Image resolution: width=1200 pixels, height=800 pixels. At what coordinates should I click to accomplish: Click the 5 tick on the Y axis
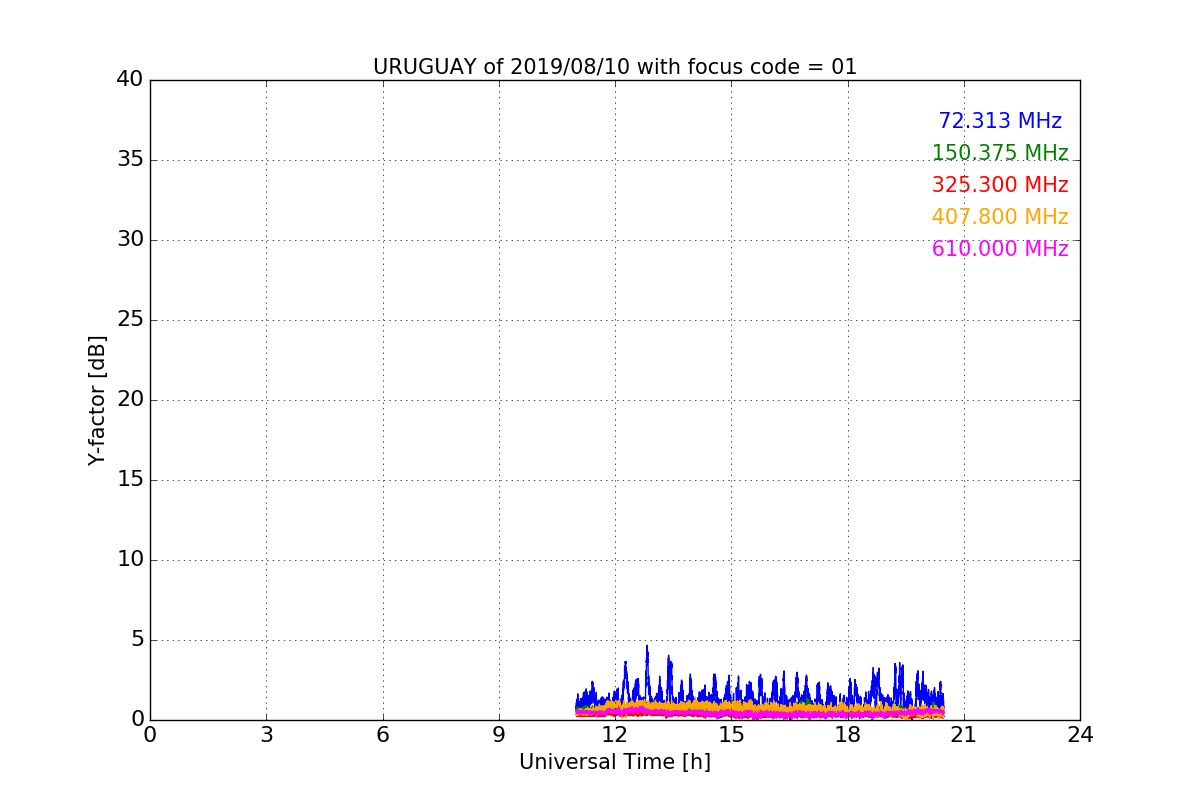137,640
